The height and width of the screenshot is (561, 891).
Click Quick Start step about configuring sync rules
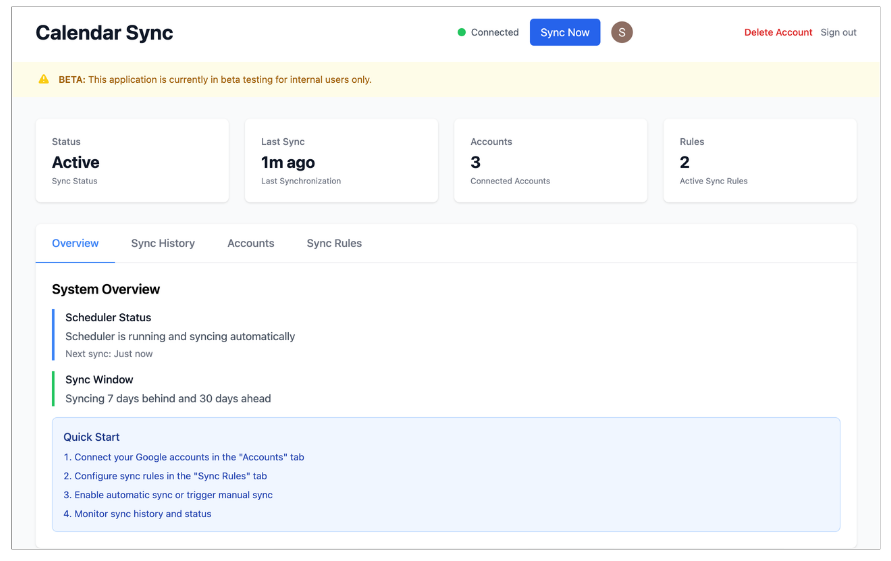click(x=165, y=476)
